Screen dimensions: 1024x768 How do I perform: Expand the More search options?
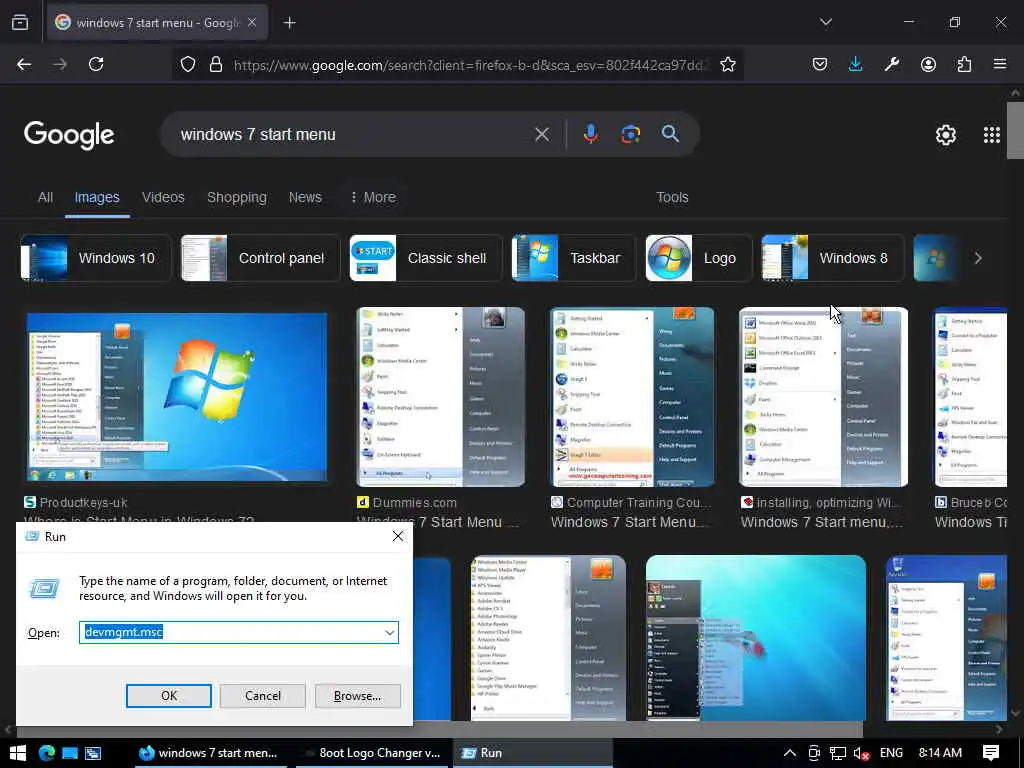(x=373, y=197)
